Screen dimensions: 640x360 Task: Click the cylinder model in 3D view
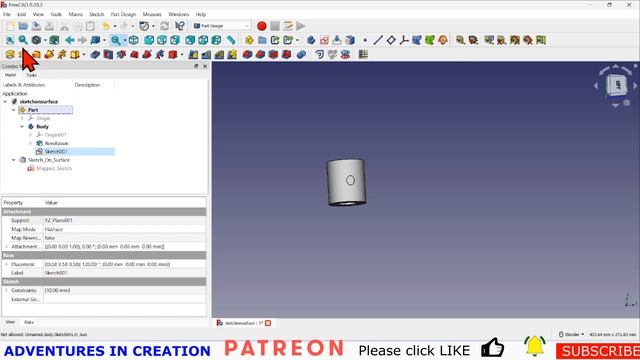pyautogui.click(x=346, y=182)
